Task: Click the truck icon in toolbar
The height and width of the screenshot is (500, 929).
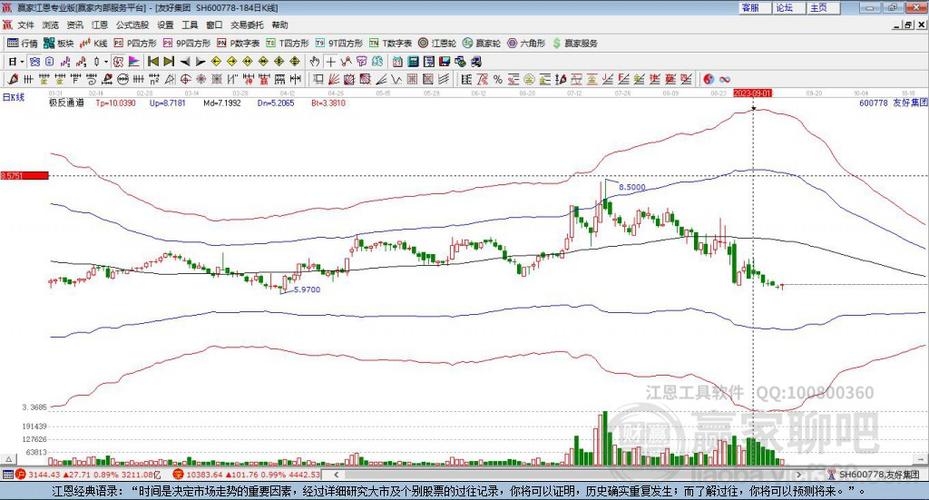Action: point(476,62)
